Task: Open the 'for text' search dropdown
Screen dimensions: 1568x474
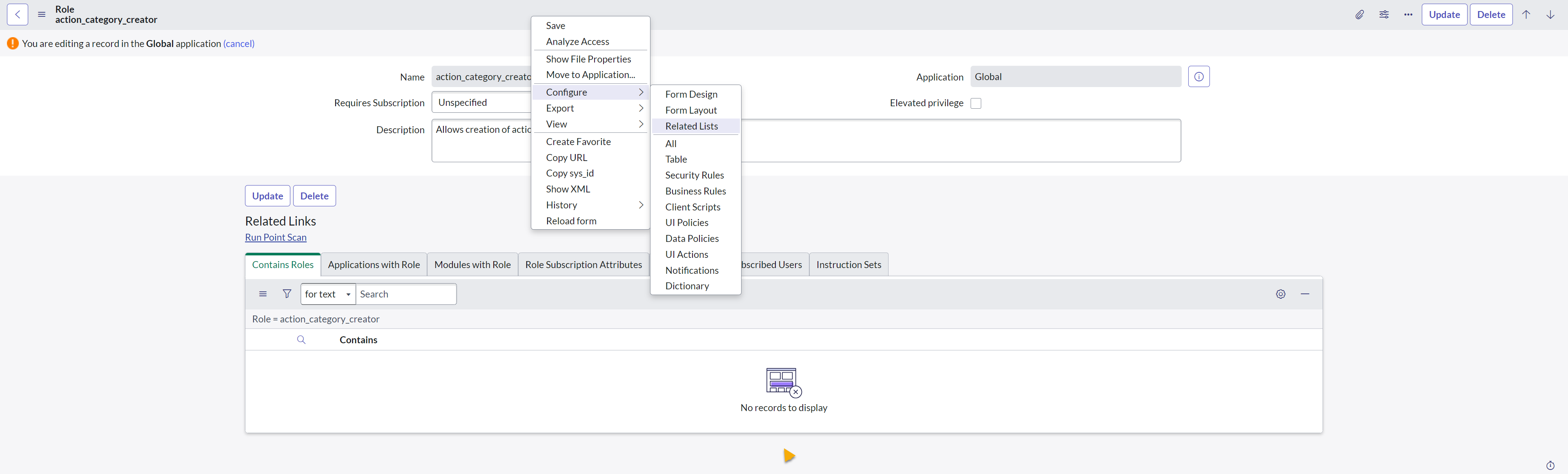Action: pos(327,294)
